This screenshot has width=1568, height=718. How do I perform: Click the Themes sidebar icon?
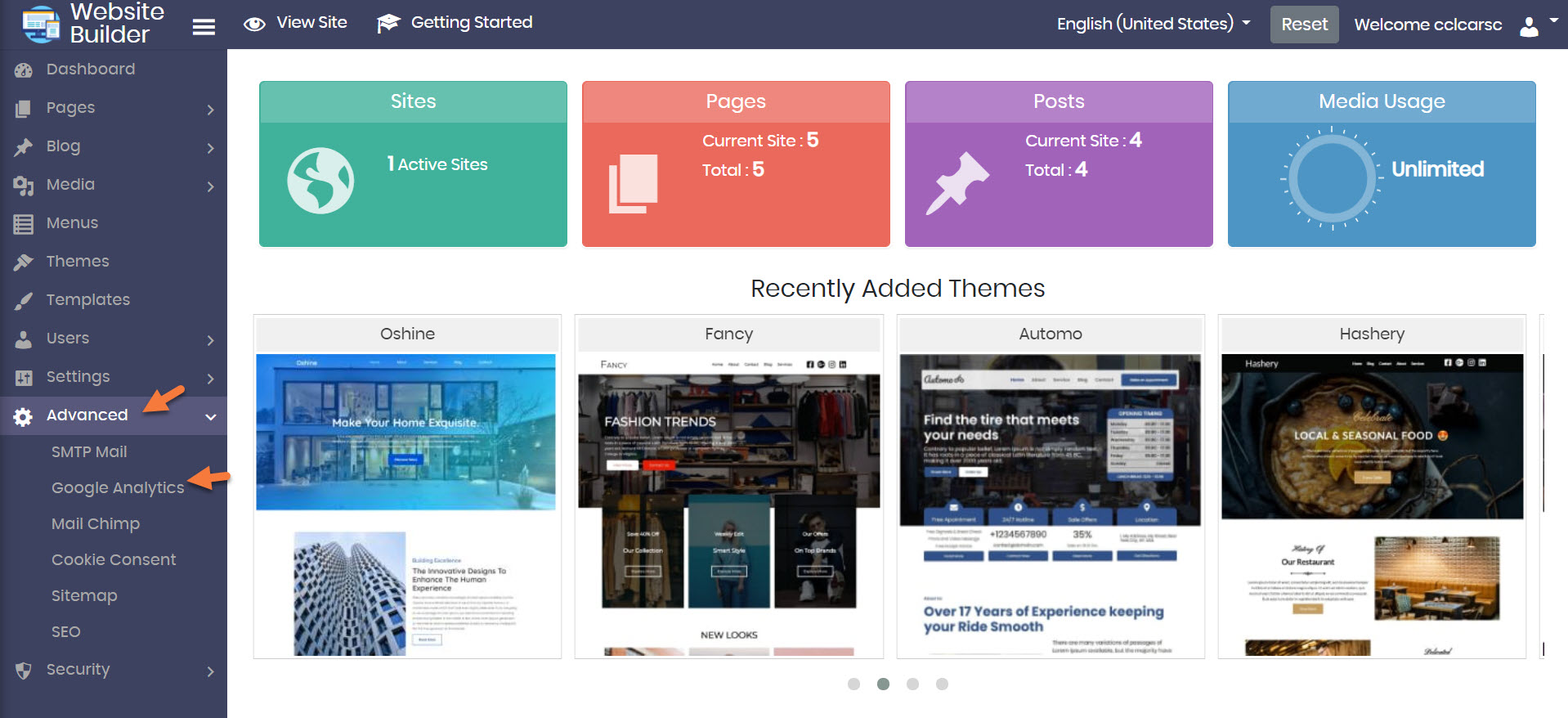pos(24,262)
